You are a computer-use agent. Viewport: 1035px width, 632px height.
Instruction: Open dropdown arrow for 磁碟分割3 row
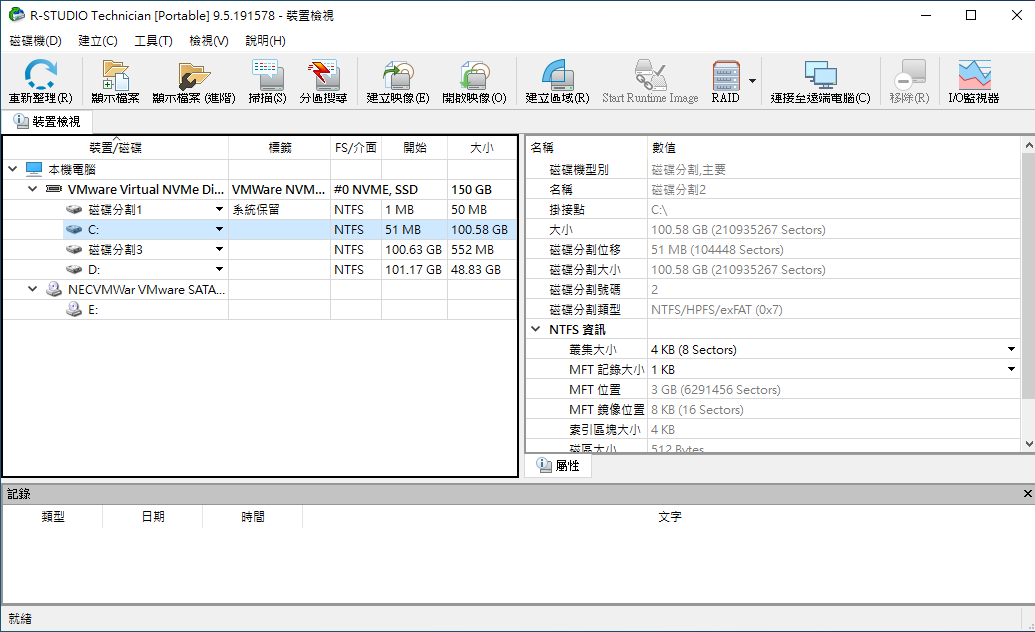(219, 250)
